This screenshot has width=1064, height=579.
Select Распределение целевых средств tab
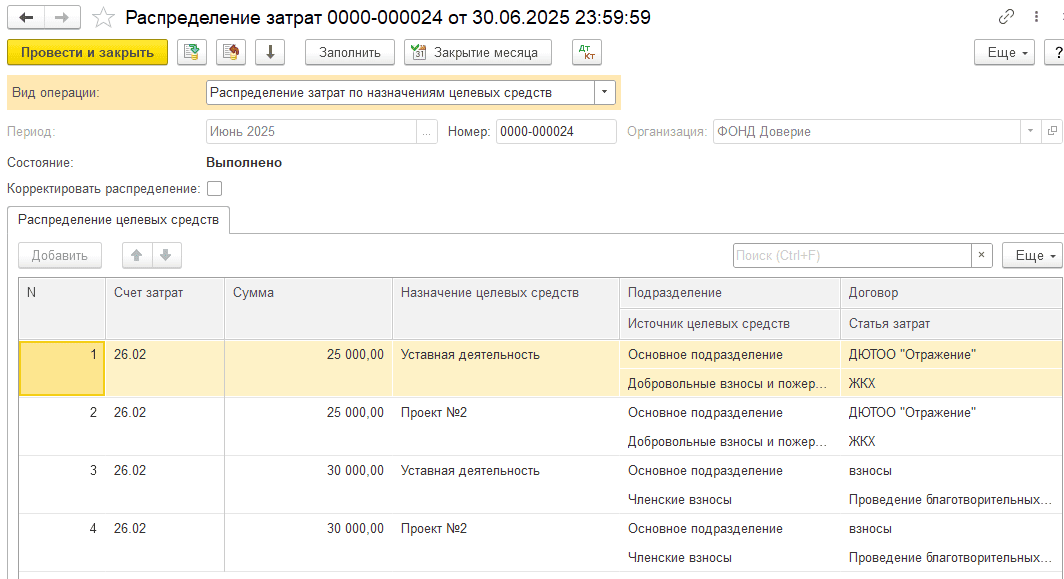click(x=118, y=220)
